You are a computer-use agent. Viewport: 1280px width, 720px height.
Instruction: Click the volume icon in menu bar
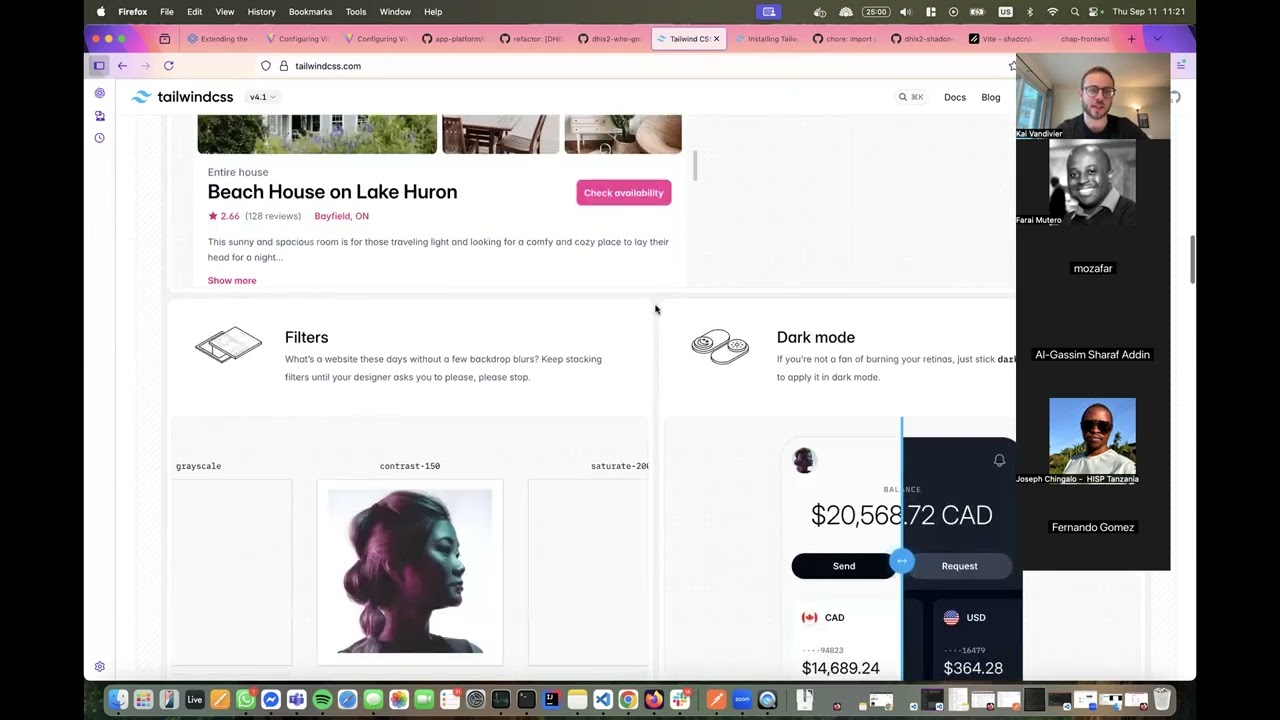[906, 12]
